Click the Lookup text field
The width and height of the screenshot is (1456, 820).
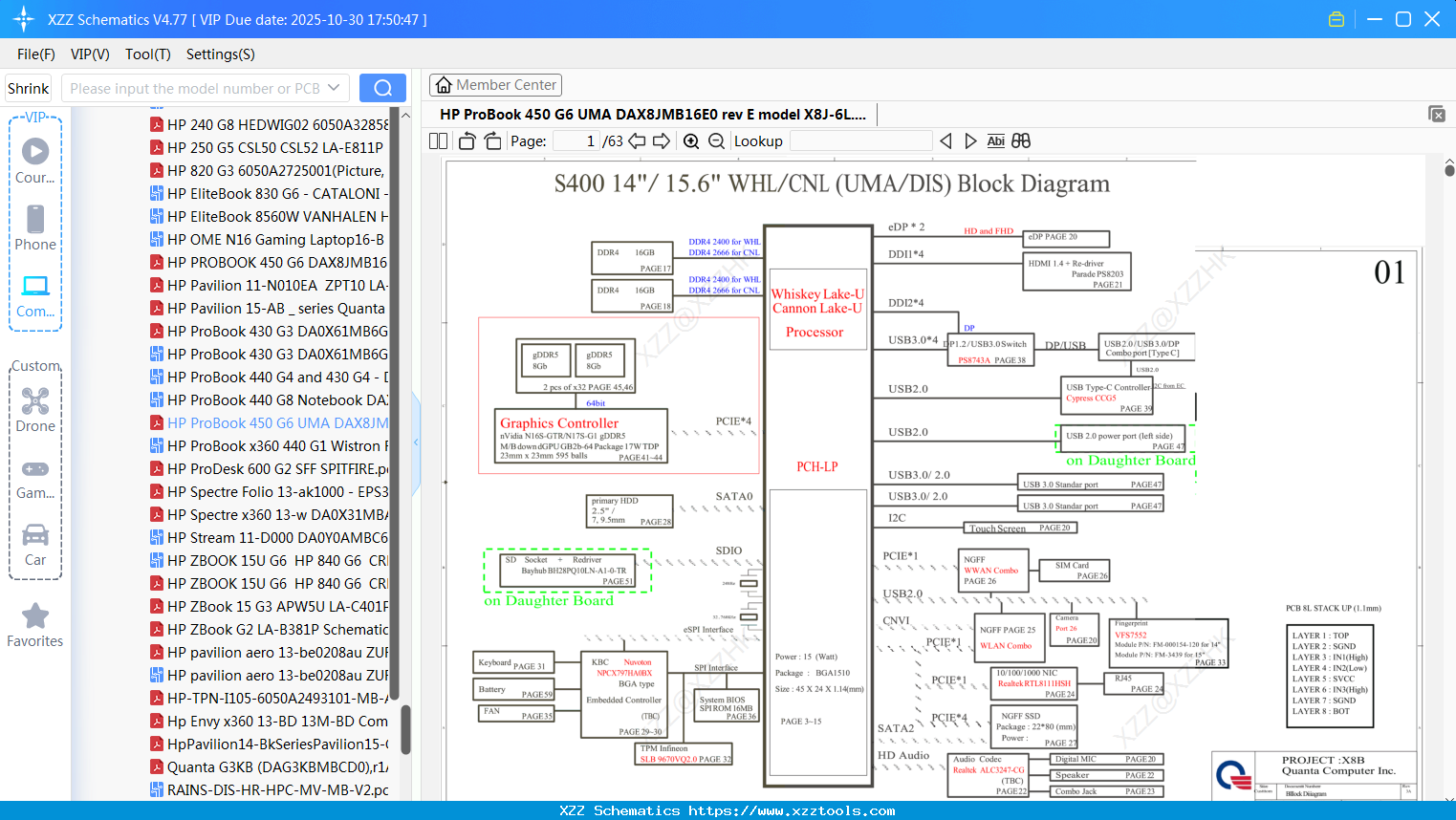coord(860,140)
